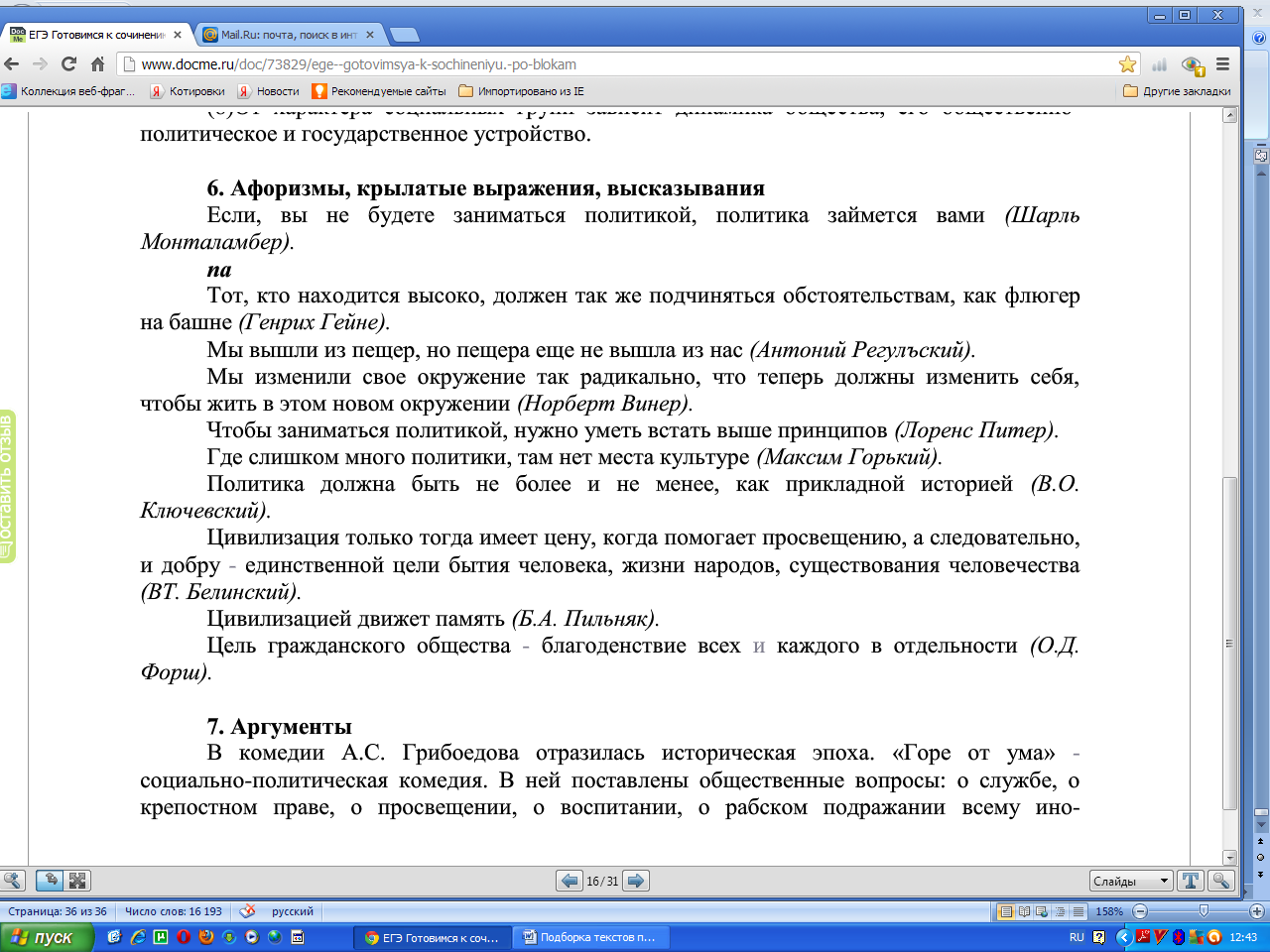Open Коллекция веб-фрагментов bookmark
The width and height of the screenshot is (1270, 952).
click(x=67, y=91)
